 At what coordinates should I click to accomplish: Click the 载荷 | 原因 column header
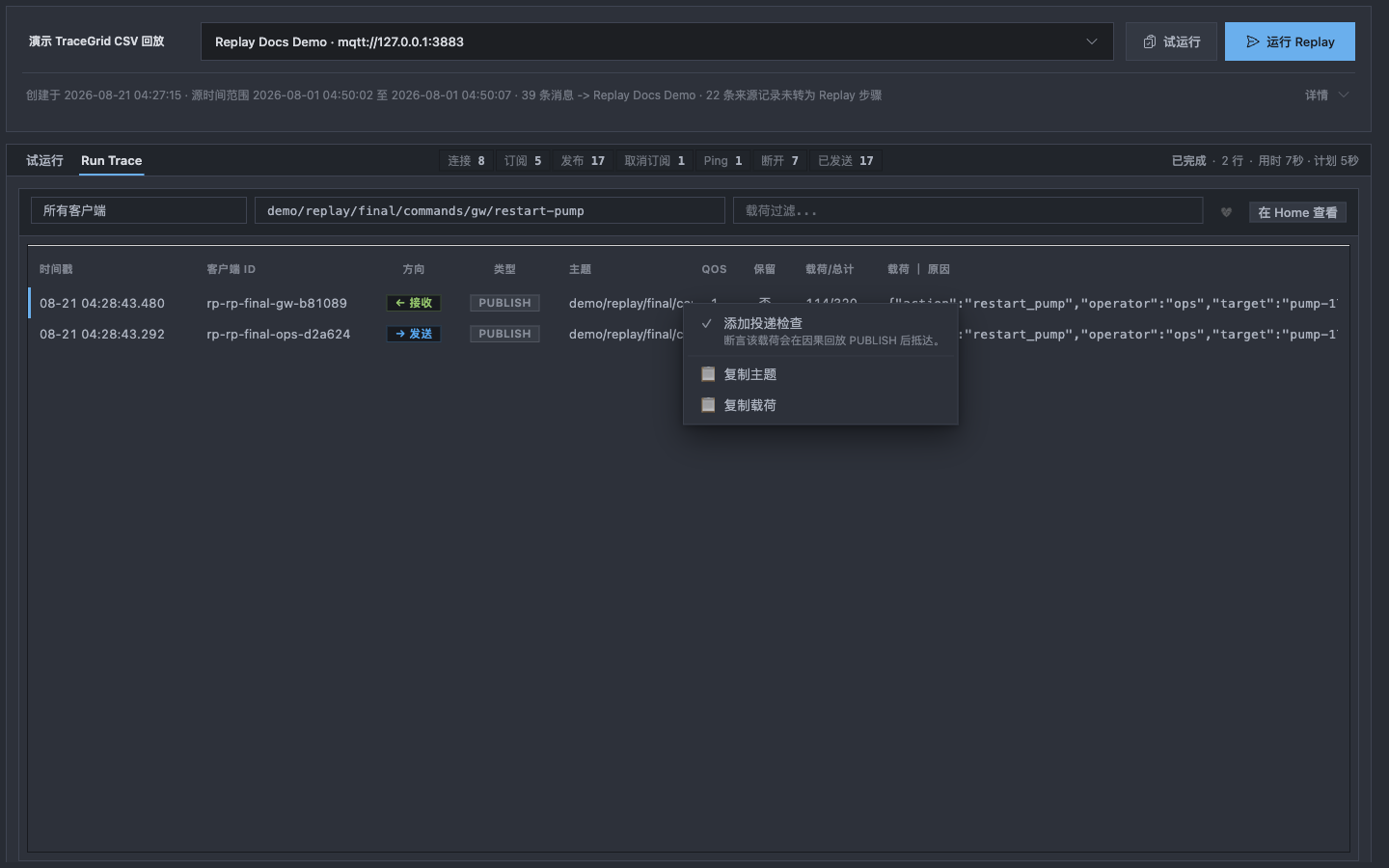coord(918,269)
